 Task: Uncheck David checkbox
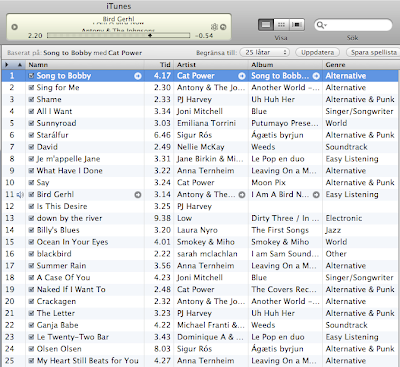pos(31,147)
